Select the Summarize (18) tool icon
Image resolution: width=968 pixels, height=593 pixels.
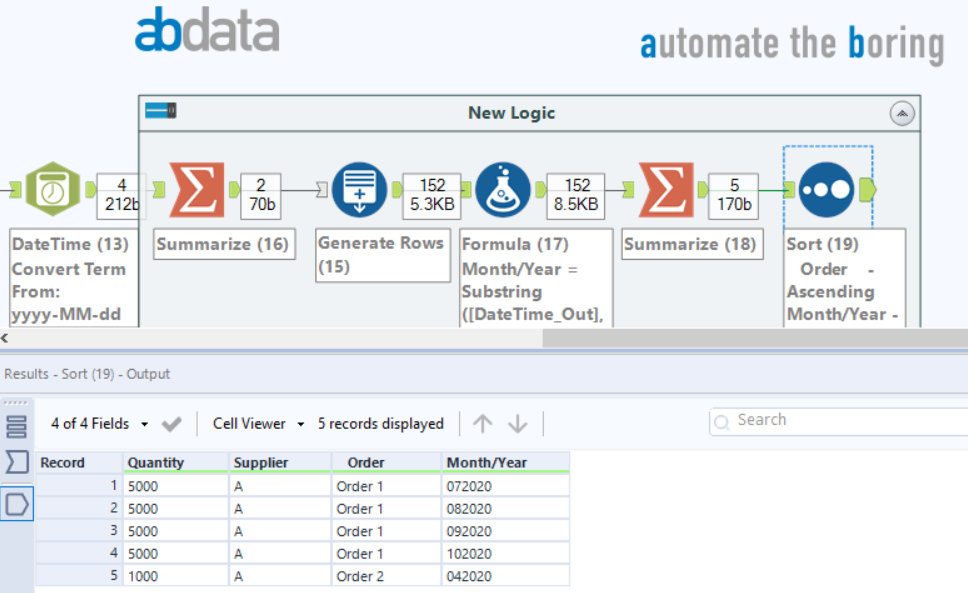pos(665,189)
